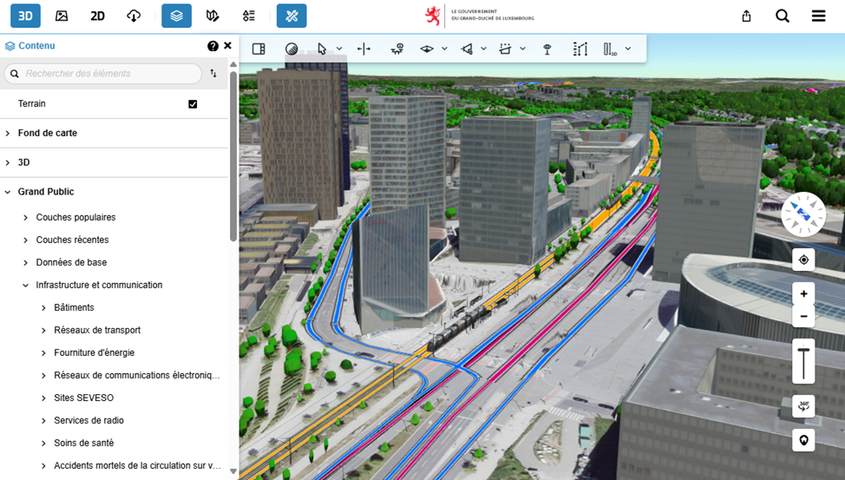This screenshot has height=480, width=845.
Task: Open the share icon in top bar
Action: pos(746,16)
